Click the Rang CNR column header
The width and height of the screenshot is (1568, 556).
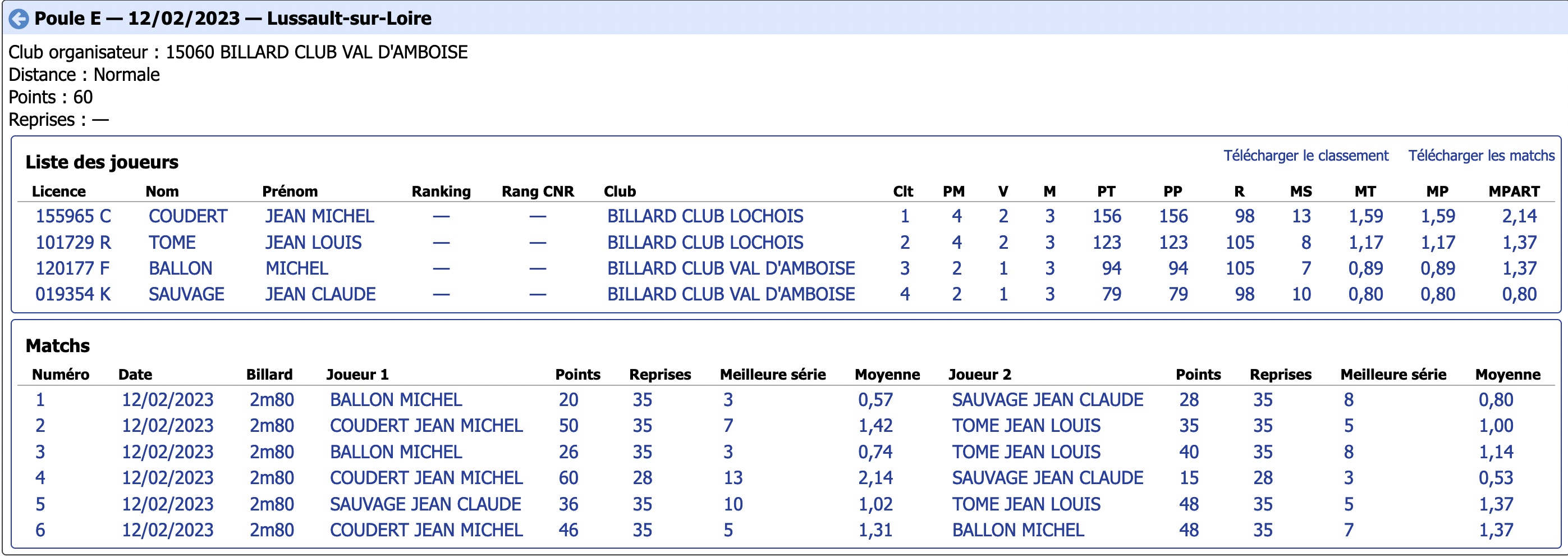[x=538, y=191]
